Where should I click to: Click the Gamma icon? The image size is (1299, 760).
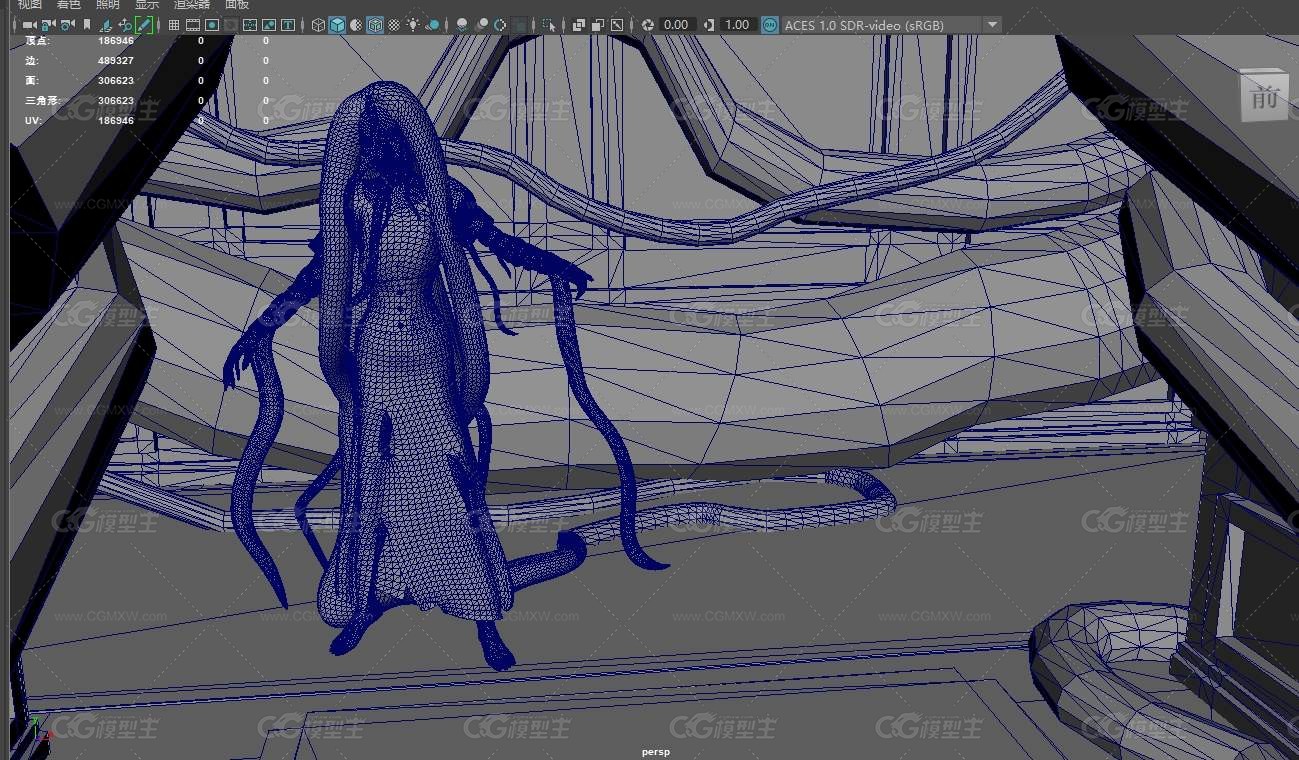(x=709, y=25)
